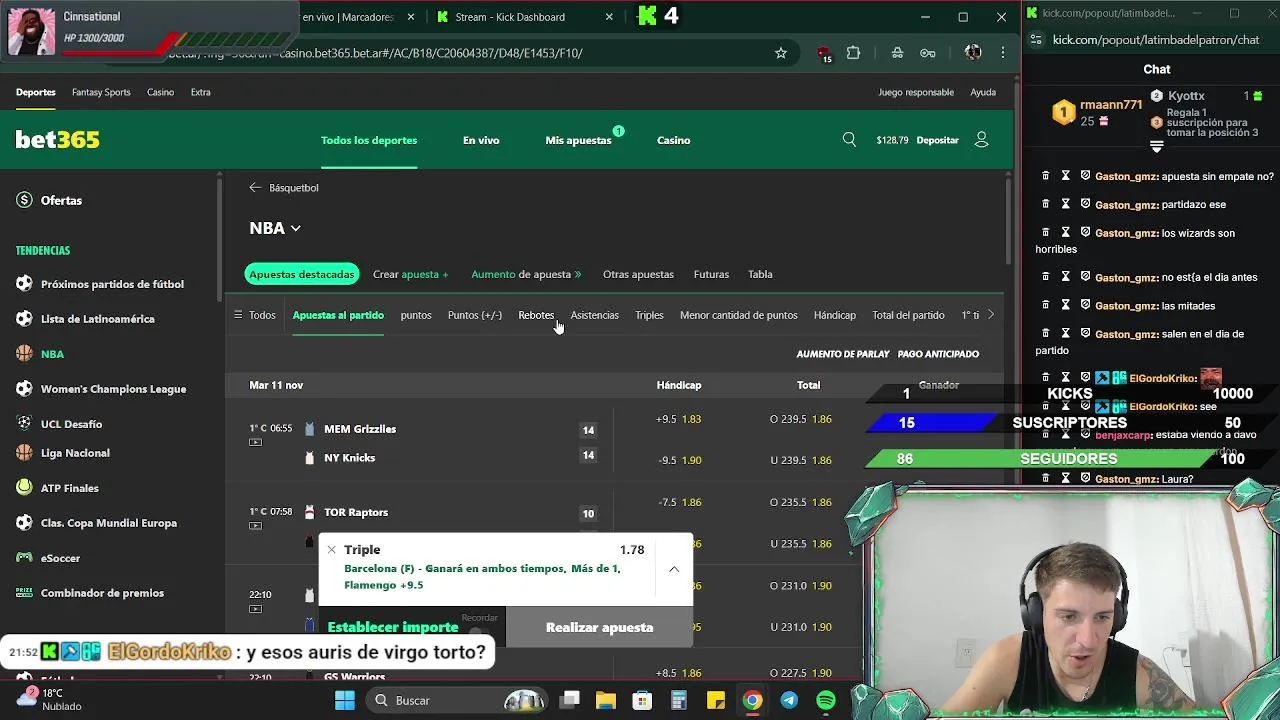This screenshot has width=1280, height=720.
Task: Click soccer ball icon beside Próximos partidos de fútbol
Action: pyautogui.click(x=24, y=284)
